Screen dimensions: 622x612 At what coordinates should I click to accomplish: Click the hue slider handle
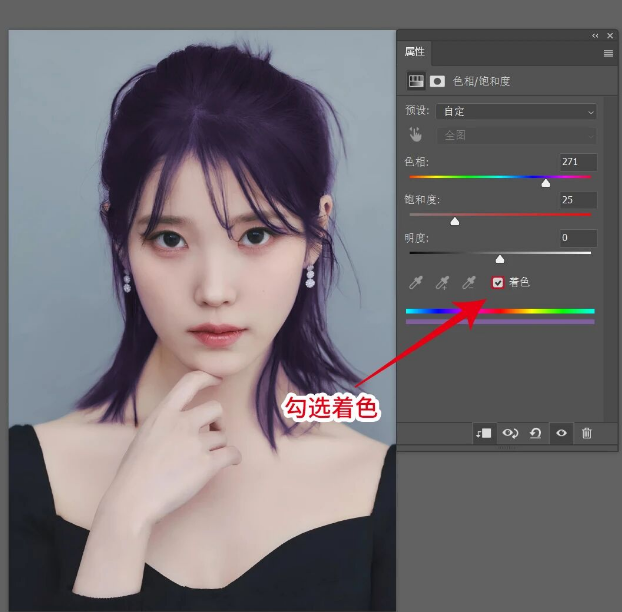[x=546, y=183]
